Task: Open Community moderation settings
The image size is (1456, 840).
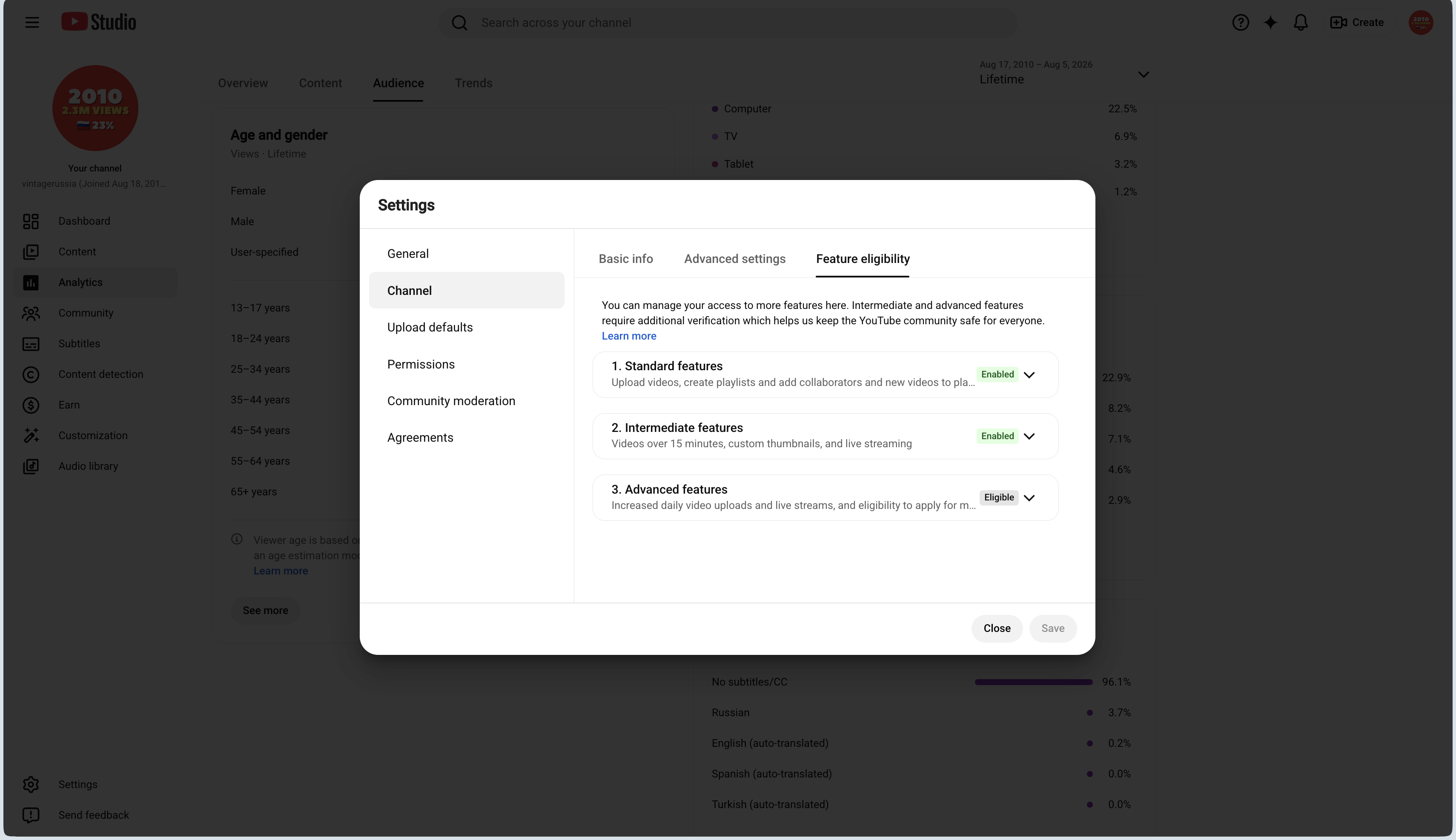Action: coord(466,401)
